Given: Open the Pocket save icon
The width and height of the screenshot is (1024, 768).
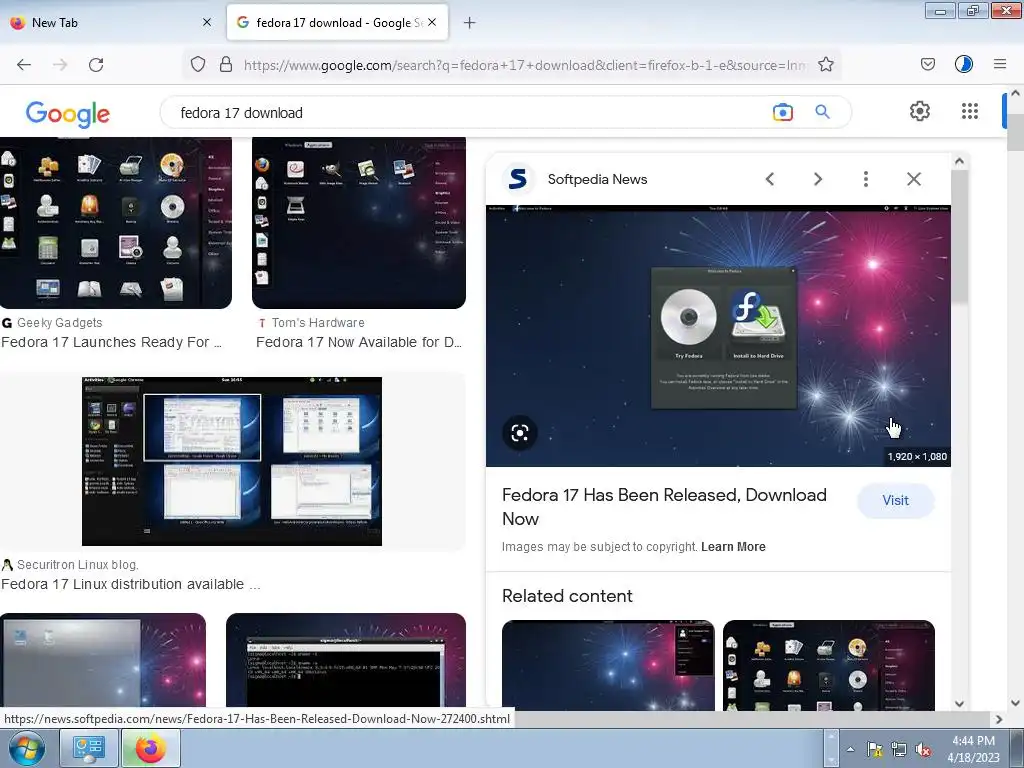Looking at the screenshot, I should click(x=927, y=64).
